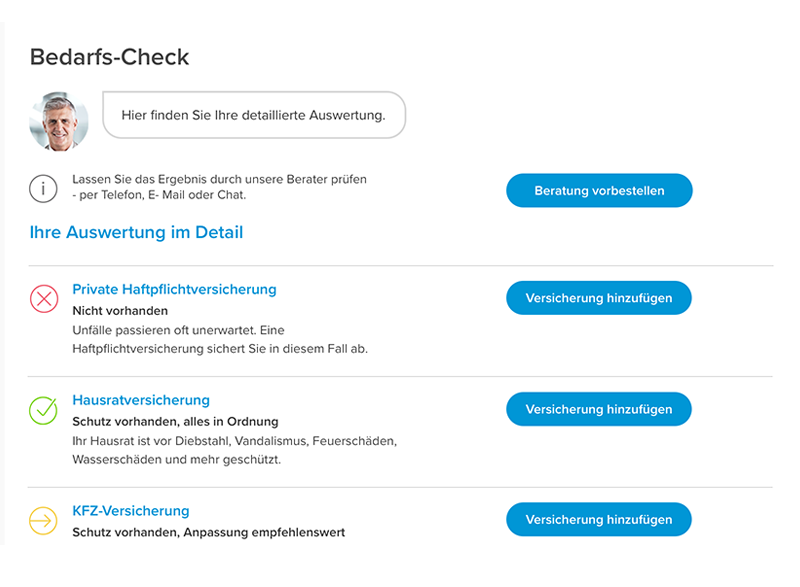Click the detailed evaluation speech bubble
The height and width of the screenshot is (587, 800).
pos(254,115)
